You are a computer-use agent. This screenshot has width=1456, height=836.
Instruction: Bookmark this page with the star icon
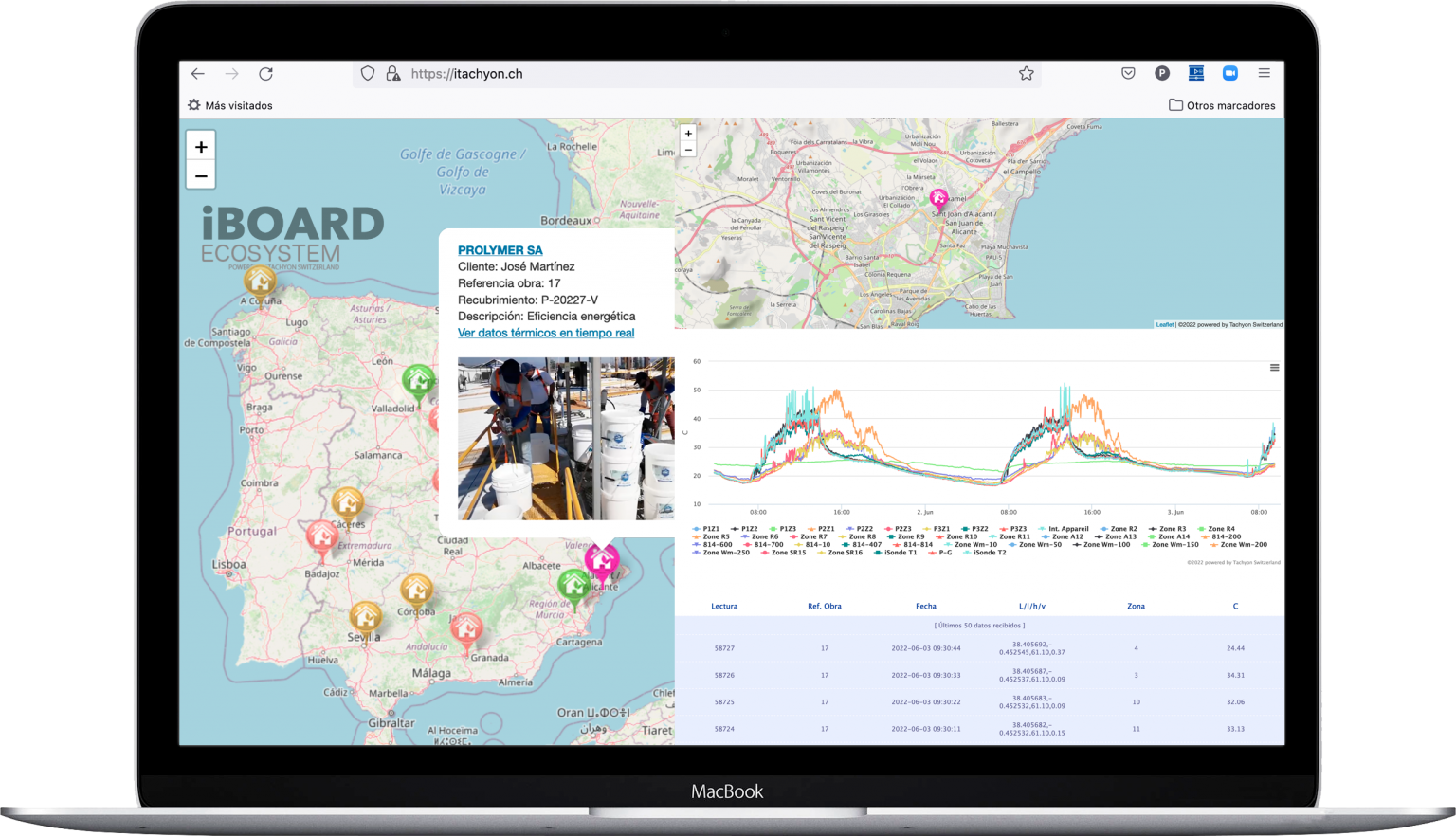[1026, 74]
